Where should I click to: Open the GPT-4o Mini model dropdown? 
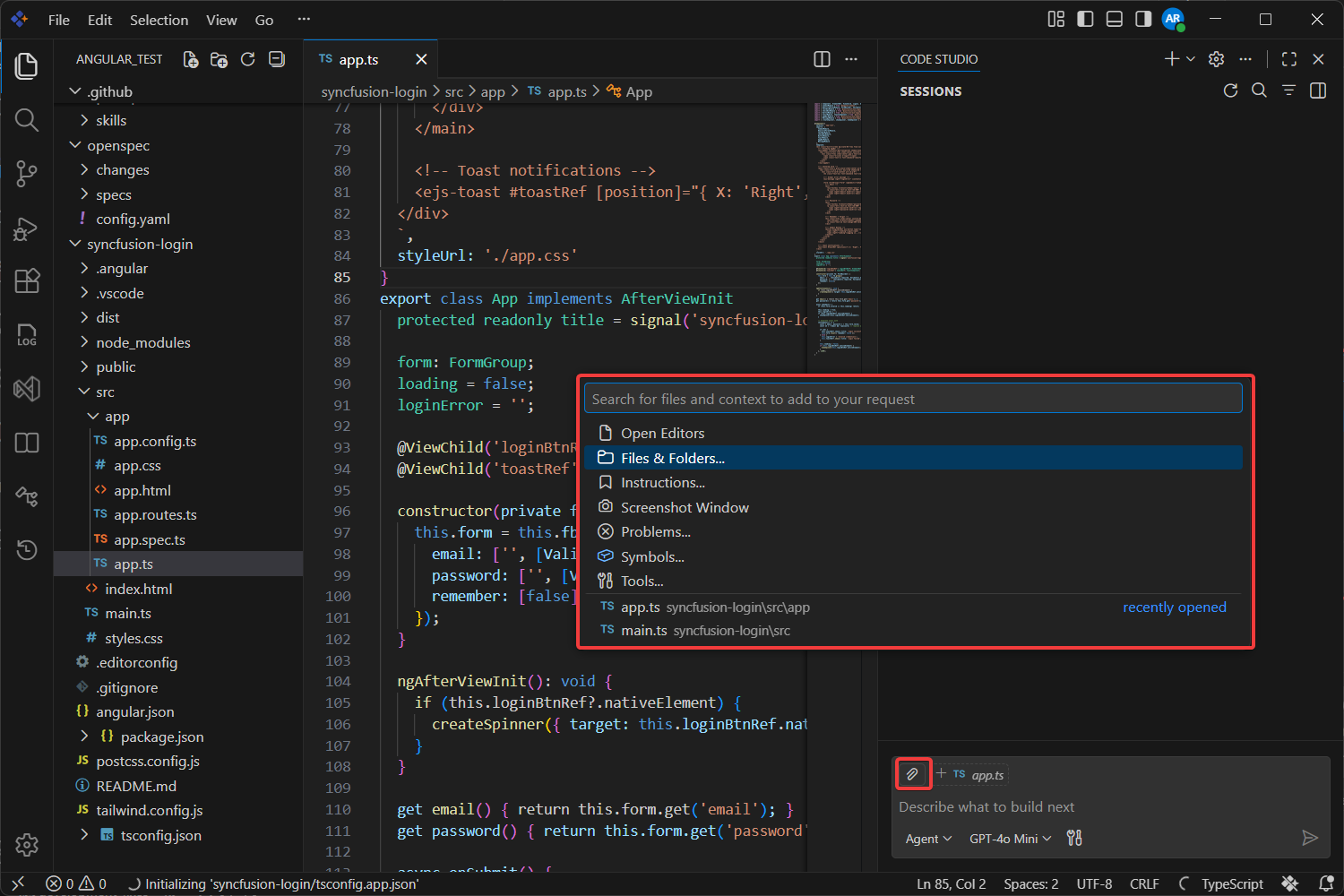pos(1009,838)
